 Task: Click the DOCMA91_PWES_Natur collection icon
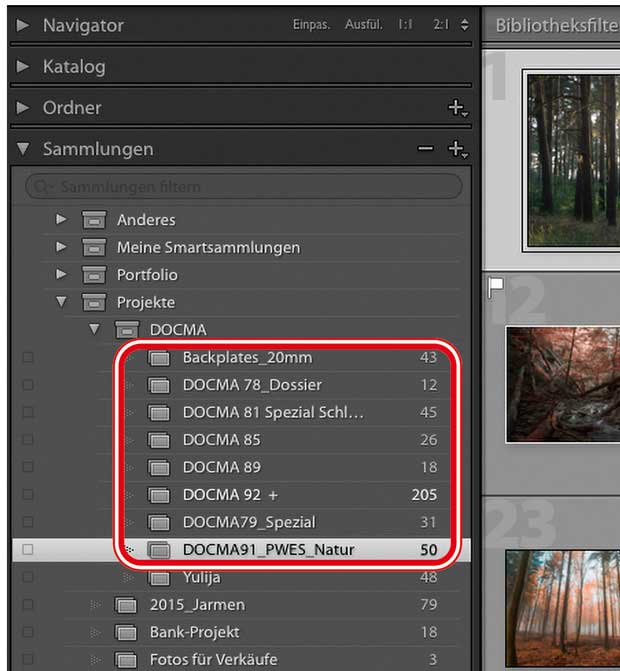pyautogui.click(x=159, y=550)
